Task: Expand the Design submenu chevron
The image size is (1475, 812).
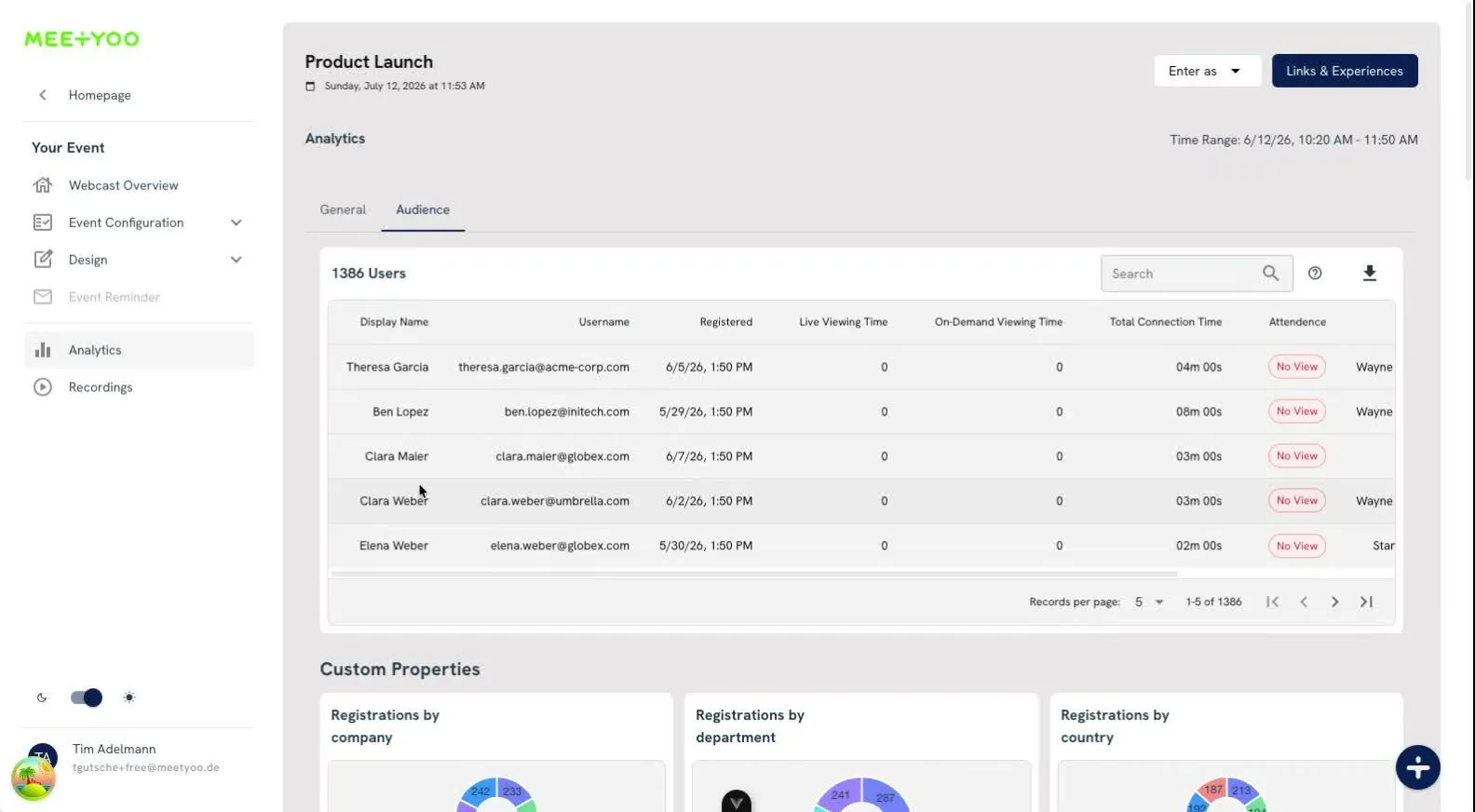Action: [x=236, y=260]
